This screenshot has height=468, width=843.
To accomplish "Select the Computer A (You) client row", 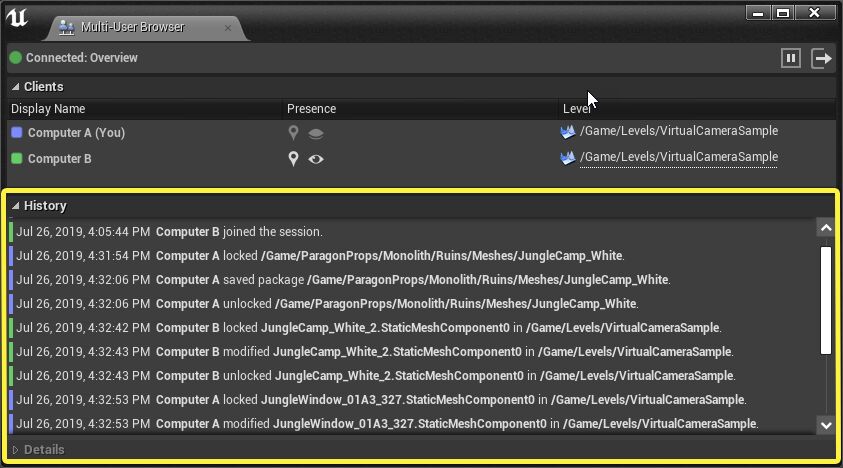I will 422,132.
